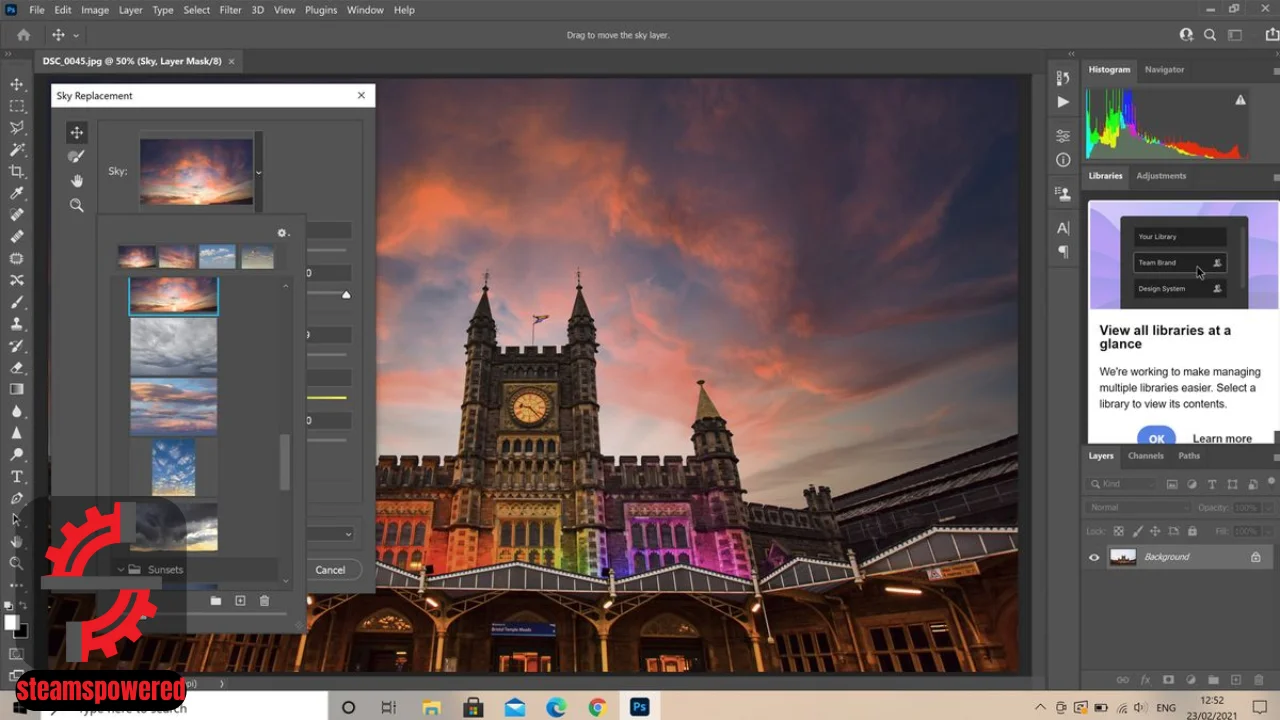This screenshot has height=720, width=1280.
Task: Select the Polygonal Lasso tool
Action: [x=17, y=128]
